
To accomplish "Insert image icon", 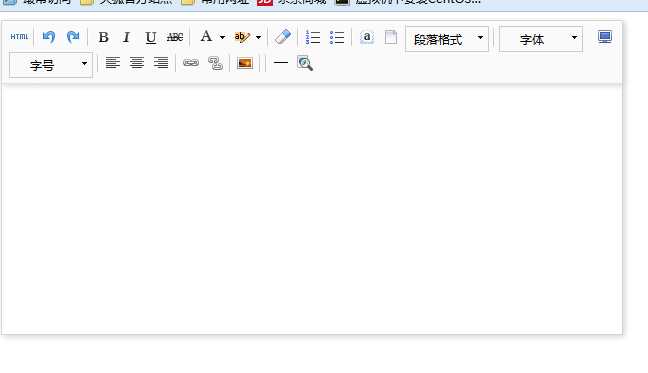I will [245, 63].
